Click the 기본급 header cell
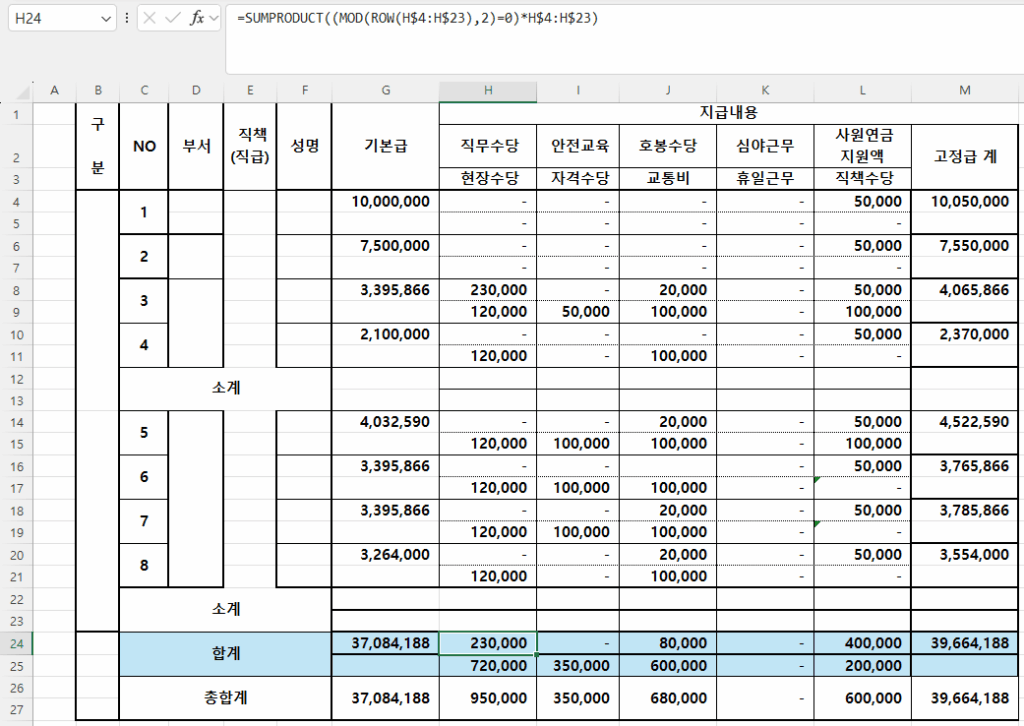 click(385, 146)
